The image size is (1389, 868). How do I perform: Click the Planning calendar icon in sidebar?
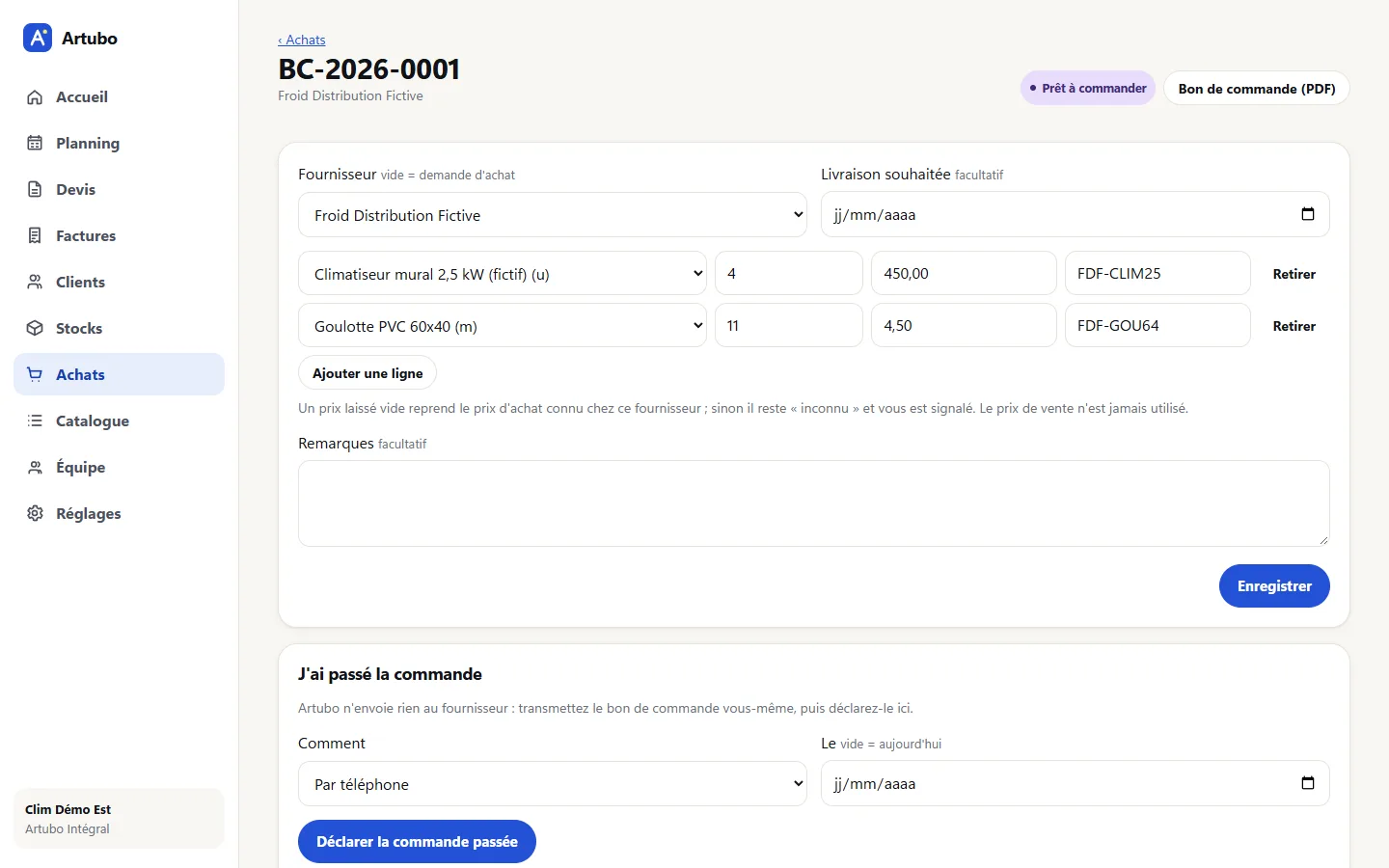click(35, 144)
